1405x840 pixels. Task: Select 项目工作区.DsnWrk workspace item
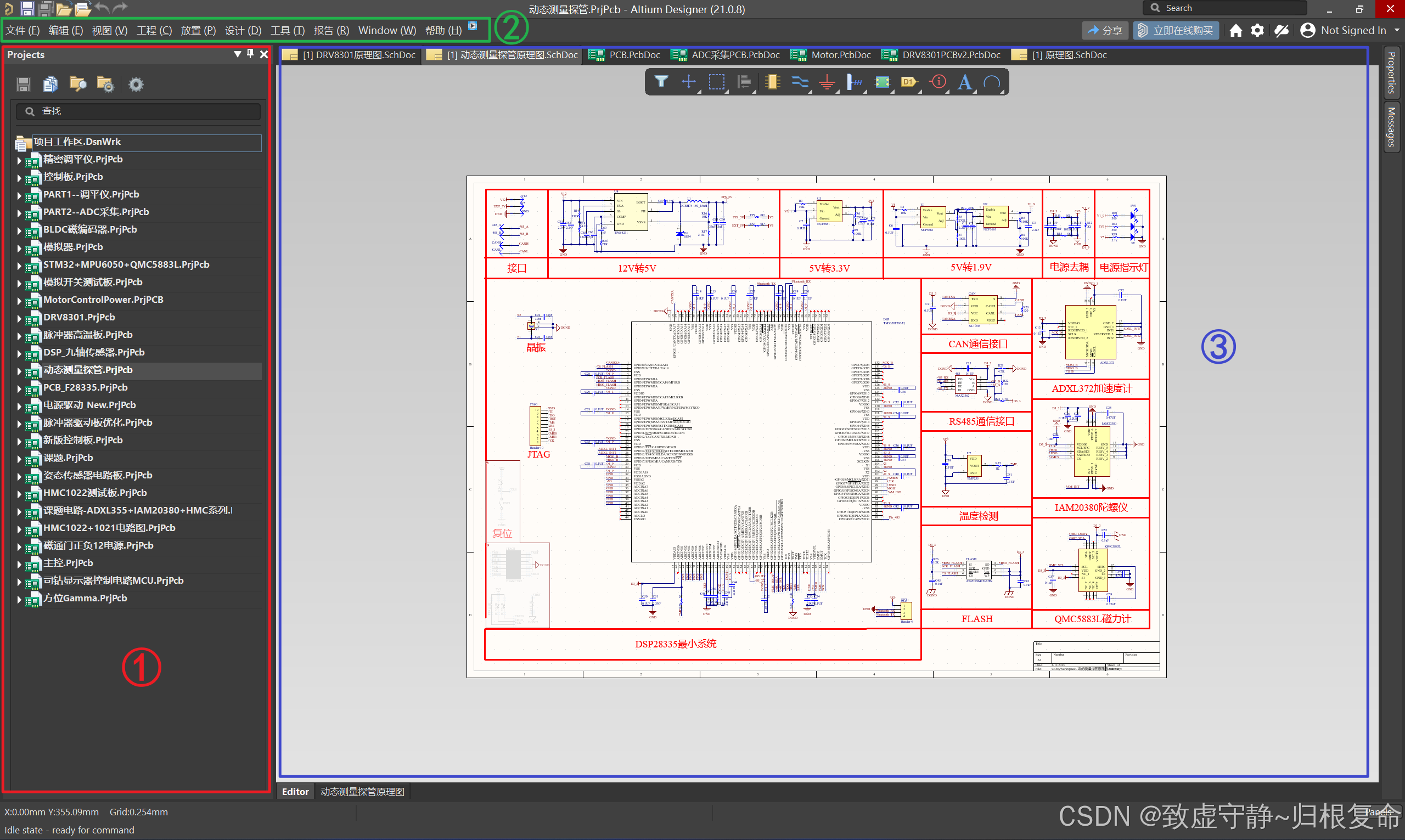(138, 142)
